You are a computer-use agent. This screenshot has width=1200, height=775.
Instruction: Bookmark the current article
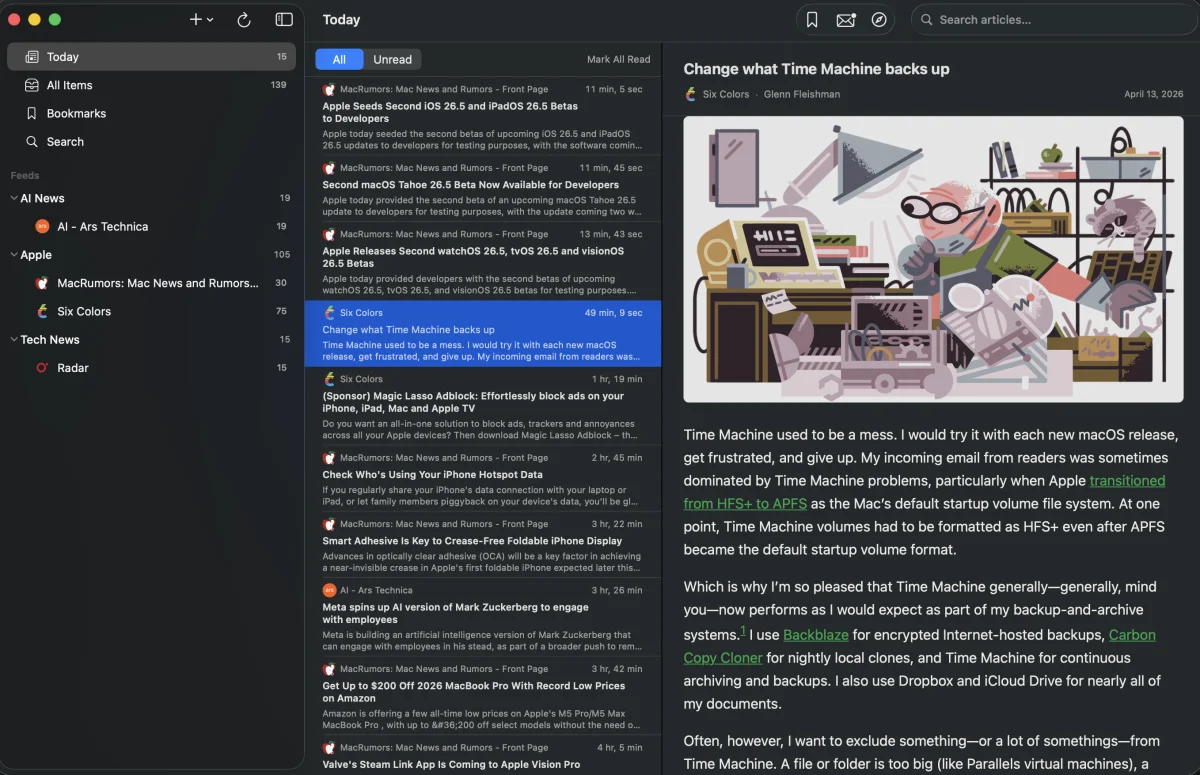812,19
